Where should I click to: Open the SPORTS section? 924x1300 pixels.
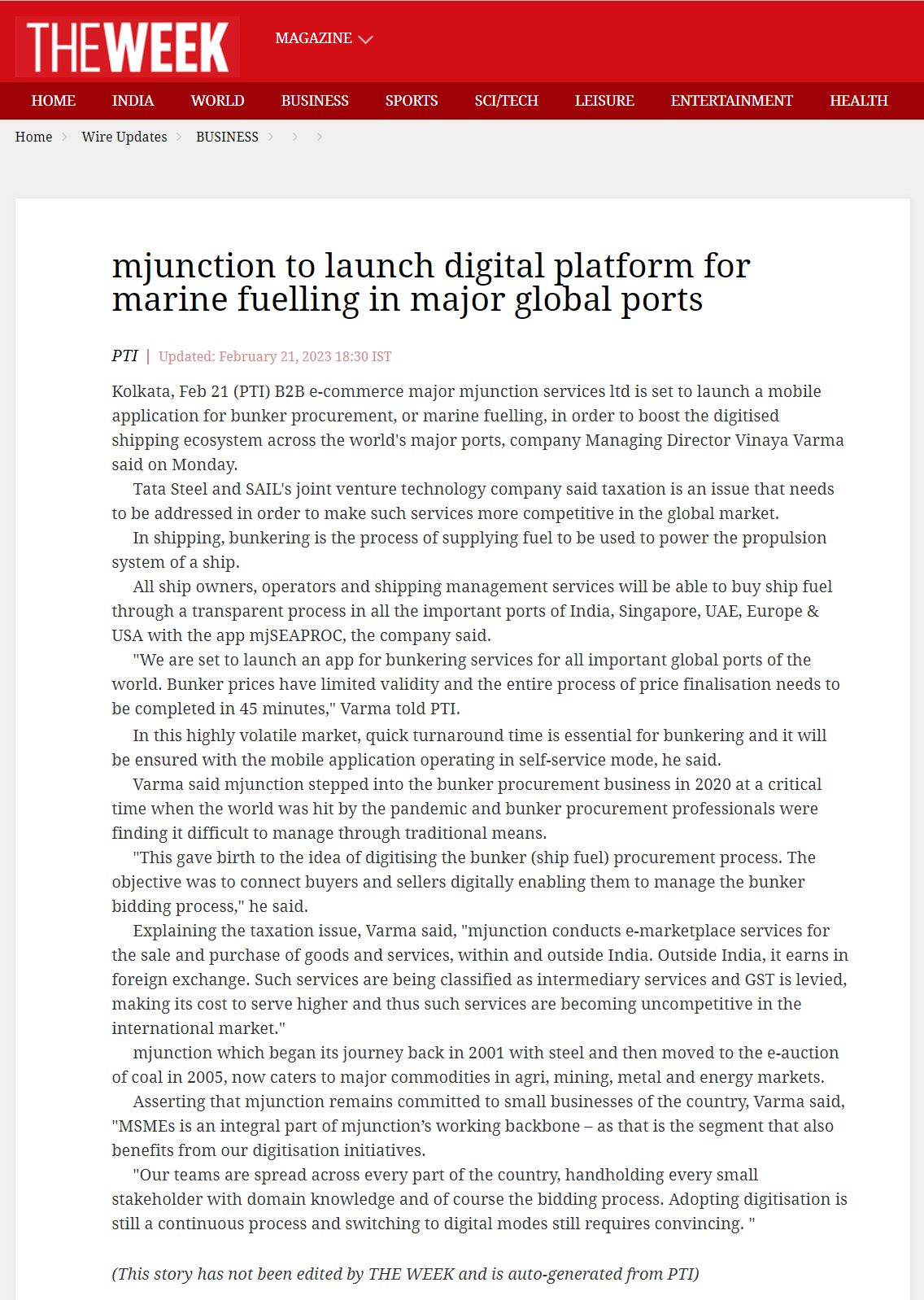click(412, 101)
